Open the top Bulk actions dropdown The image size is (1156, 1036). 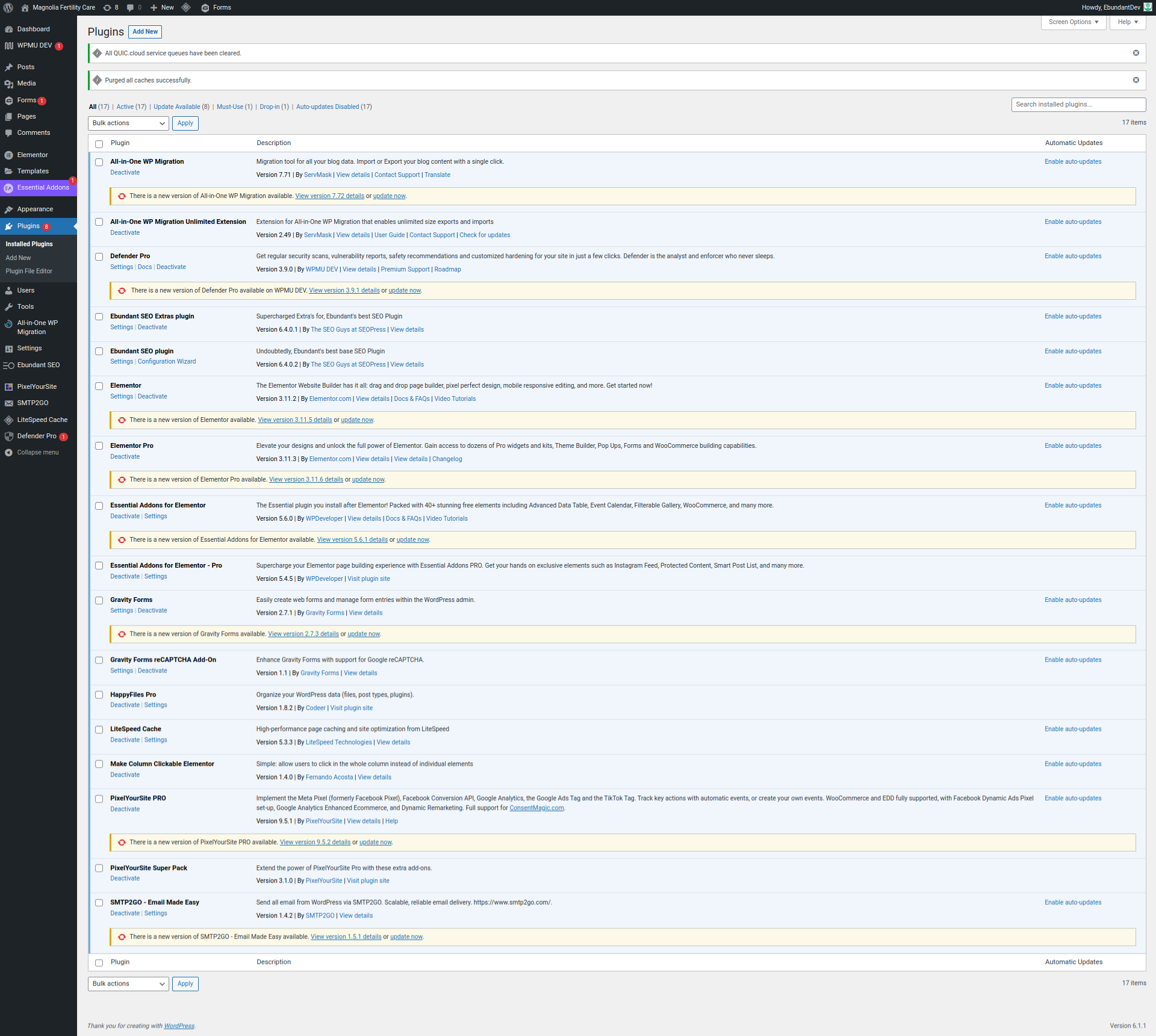point(128,123)
